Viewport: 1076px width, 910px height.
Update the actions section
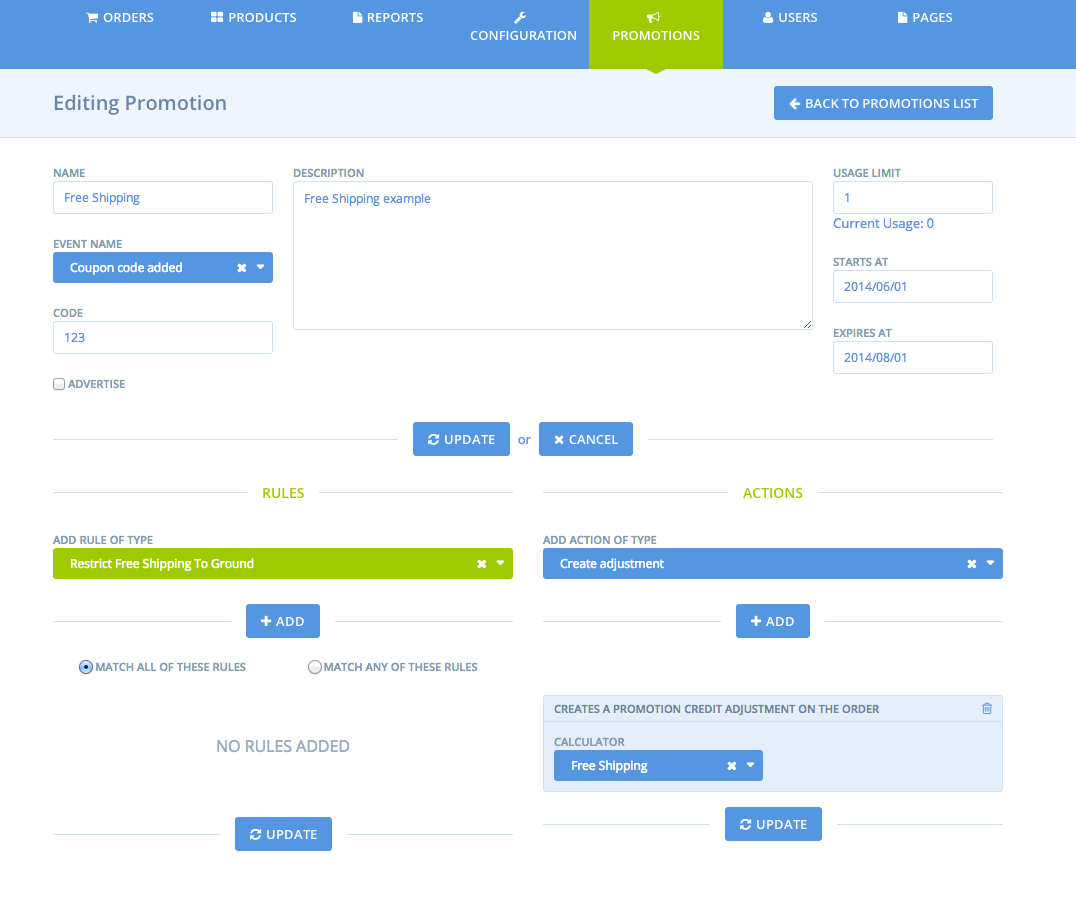(773, 824)
